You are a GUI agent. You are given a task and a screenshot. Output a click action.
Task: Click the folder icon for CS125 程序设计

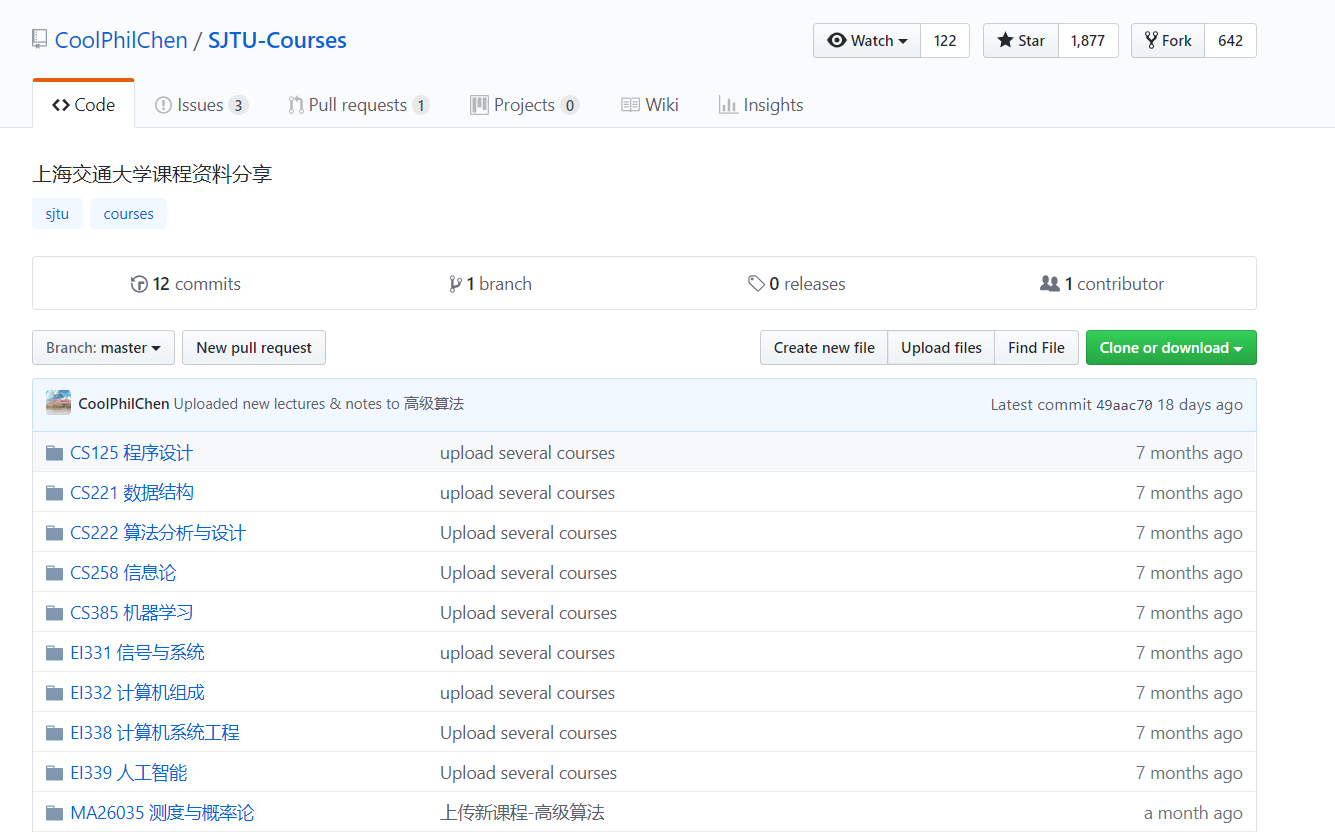click(54, 453)
